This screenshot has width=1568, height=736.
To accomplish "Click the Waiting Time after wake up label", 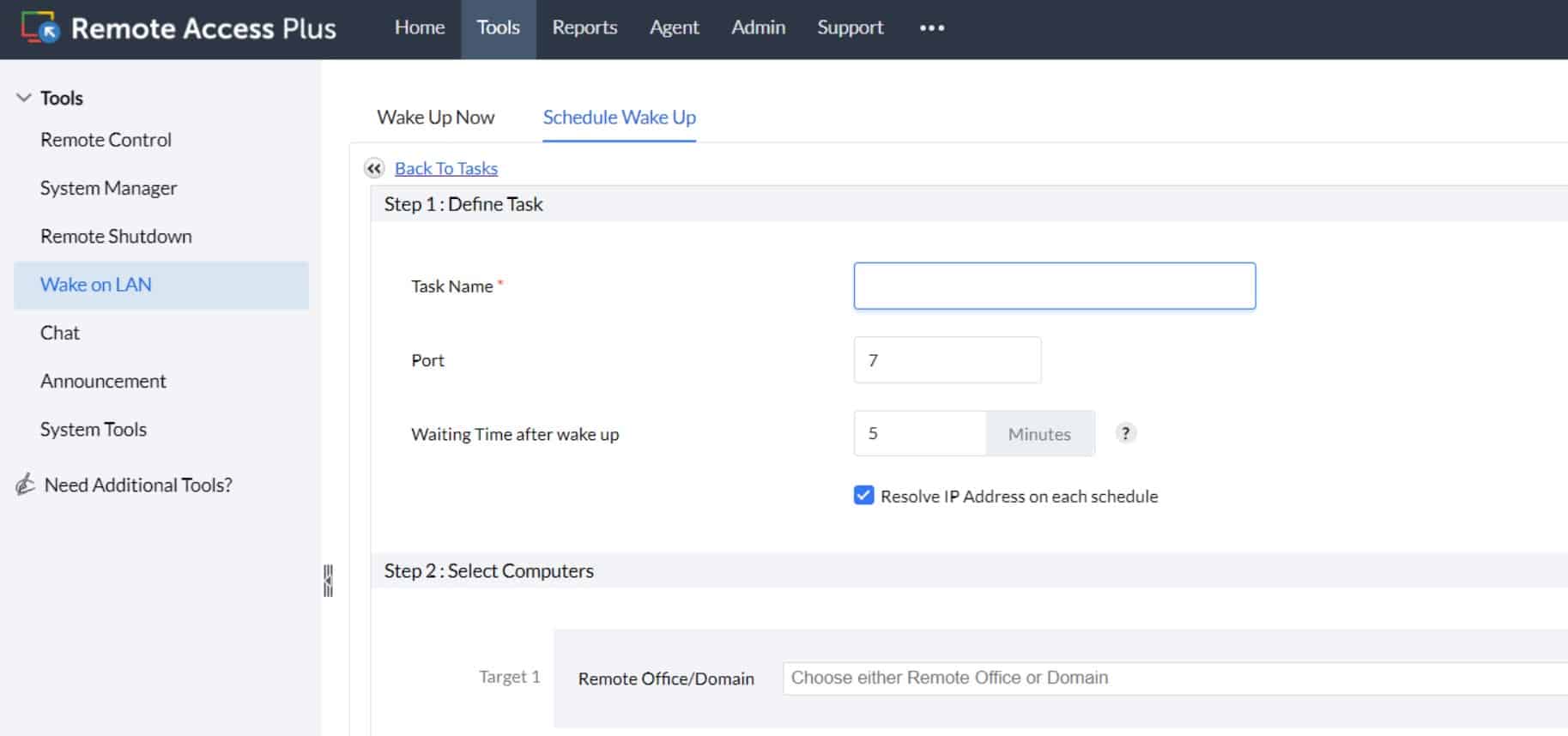I will [515, 434].
